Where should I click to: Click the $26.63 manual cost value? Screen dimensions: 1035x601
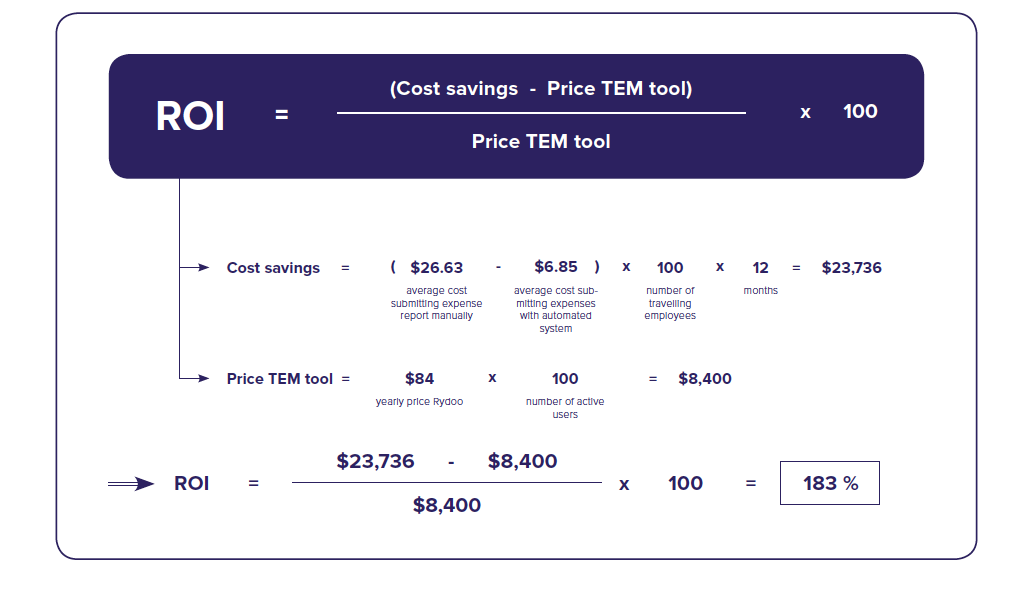point(436,267)
